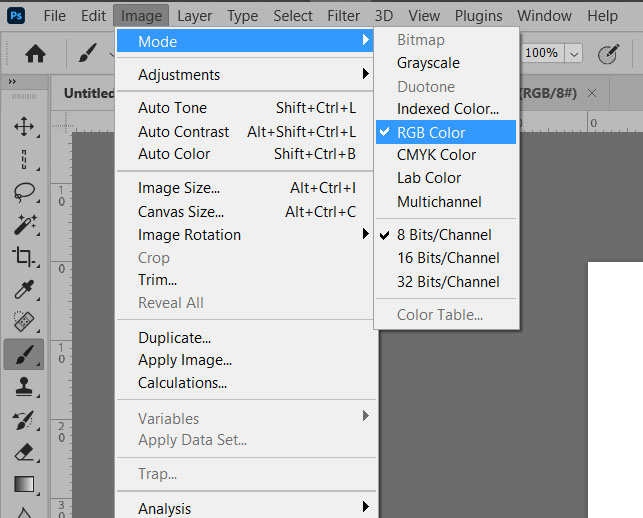Expand the Analysis submenu

click(x=245, y=508)
